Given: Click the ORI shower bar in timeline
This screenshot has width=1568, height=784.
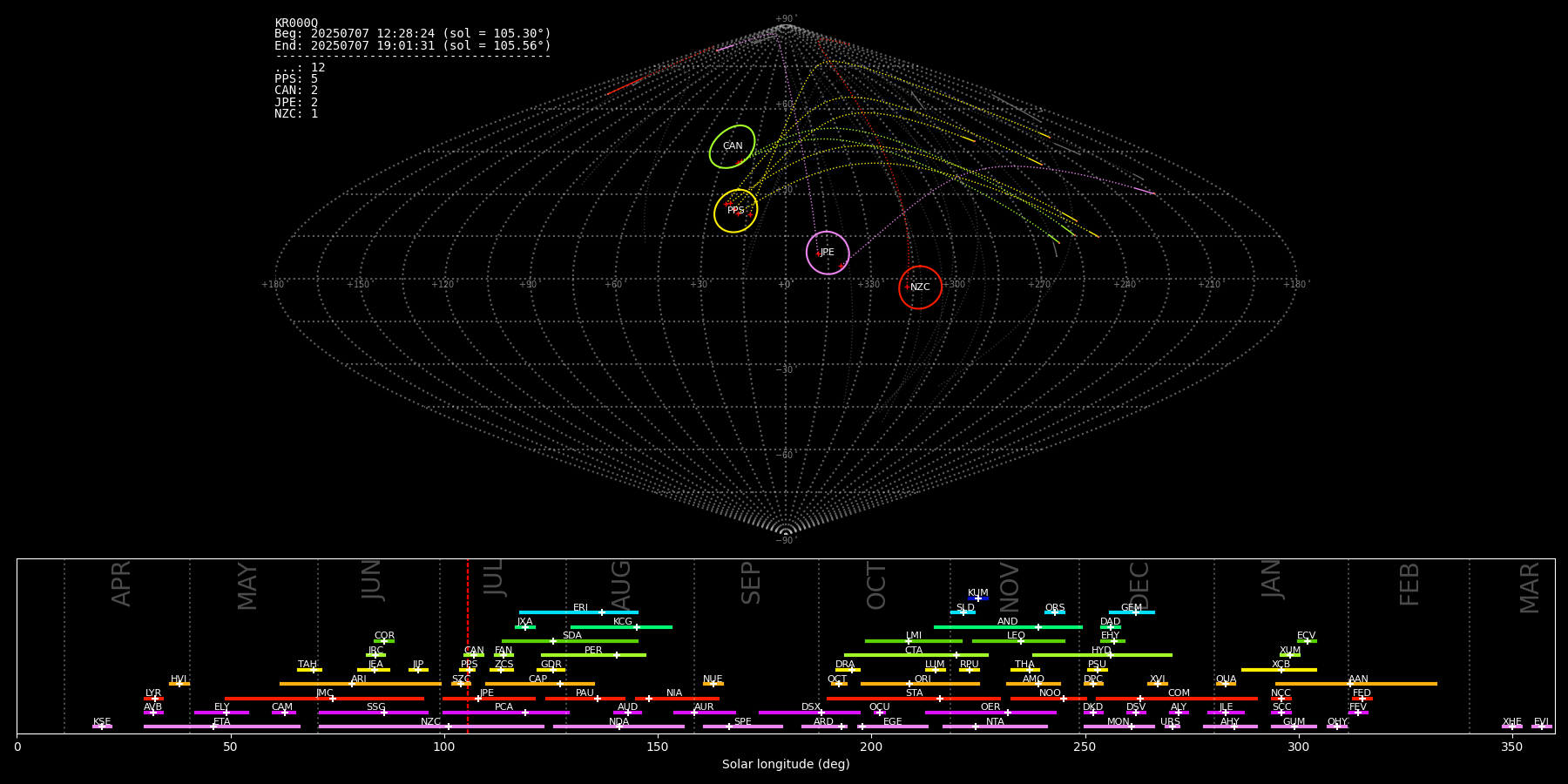Looking at the screenshot, I should click(x=920, y=684).
